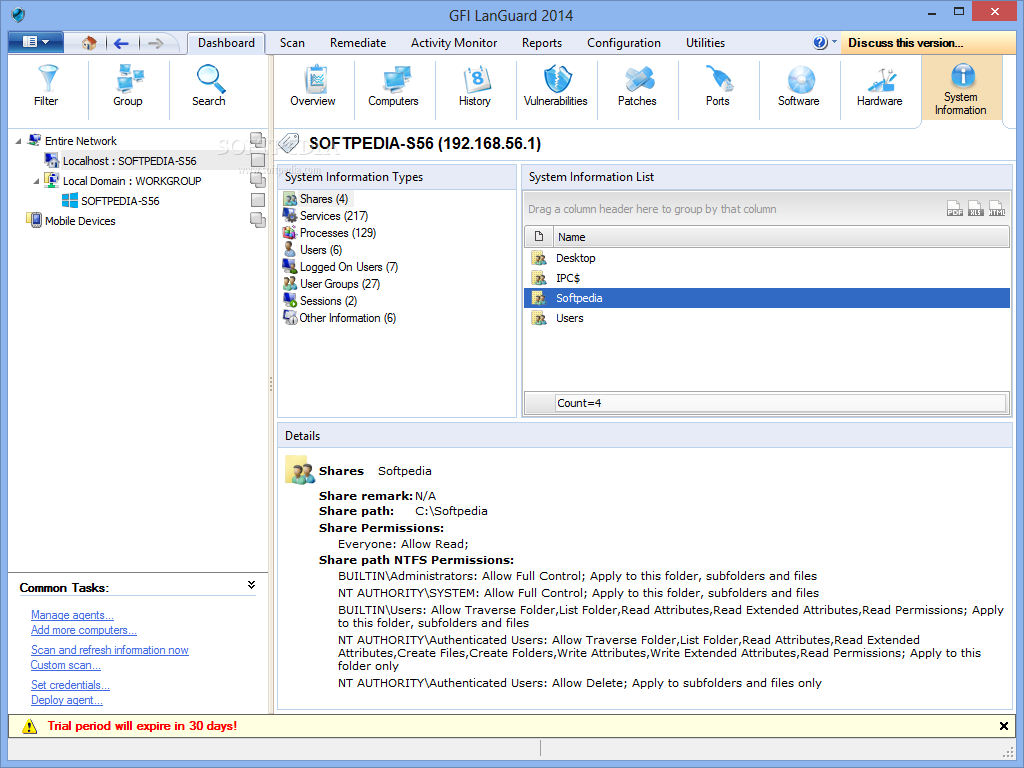Open the help question mark icon
This screenshot has height=768, width=1024.
[x=820, y=42]
